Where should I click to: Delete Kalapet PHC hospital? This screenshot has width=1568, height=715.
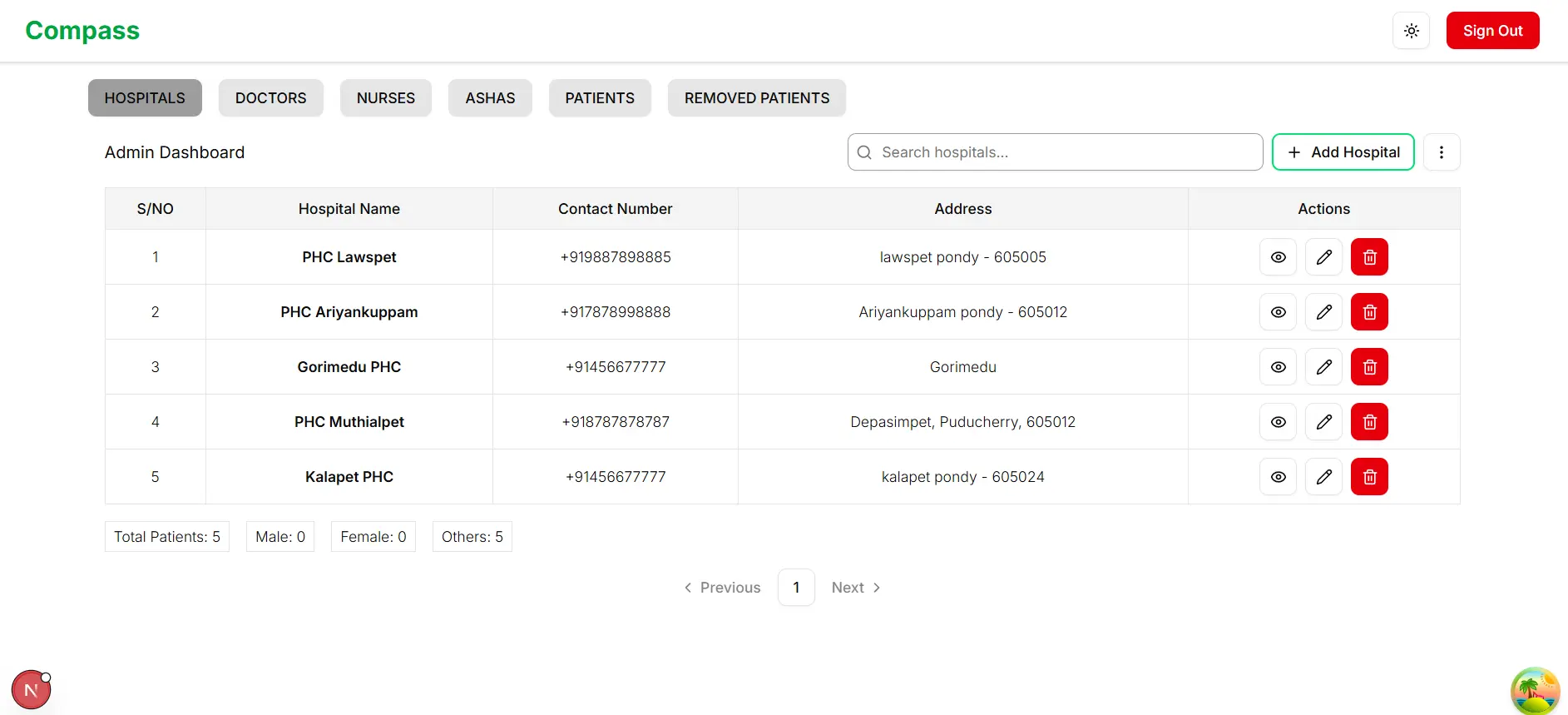[1370, 477]
